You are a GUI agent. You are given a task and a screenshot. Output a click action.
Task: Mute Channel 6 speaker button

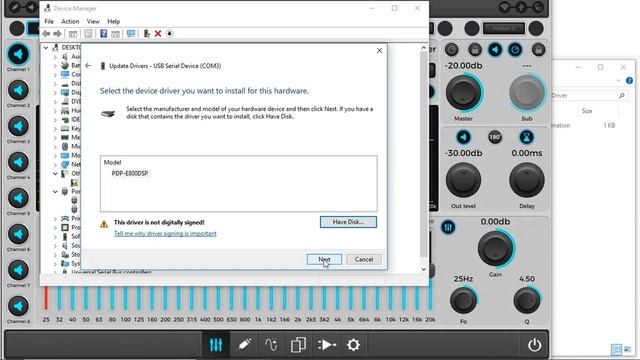pyautogui.click(x=18, y=234)
